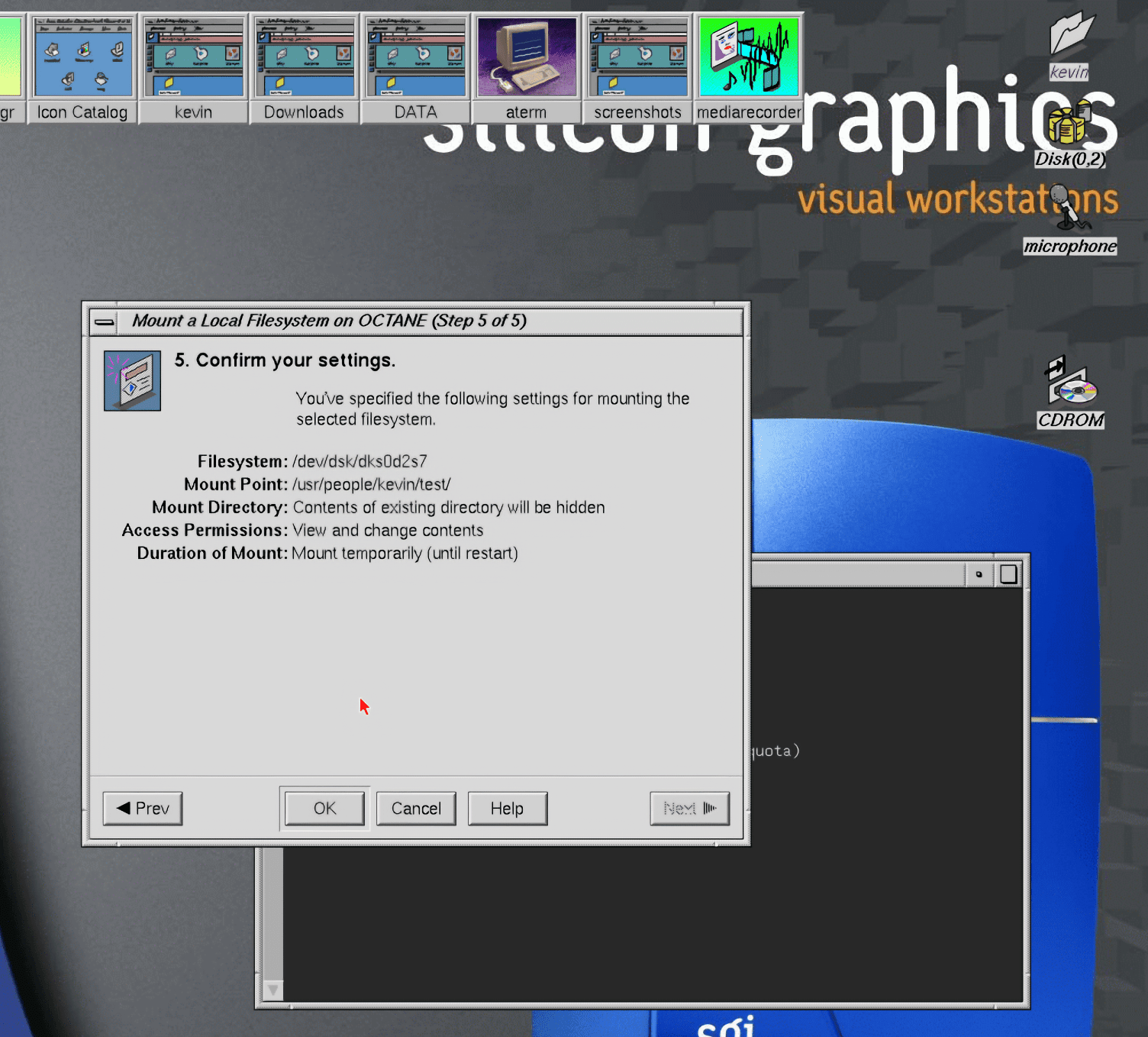
Task: Open the screenshots window thumbnail
Action: [x=638, y=68]
